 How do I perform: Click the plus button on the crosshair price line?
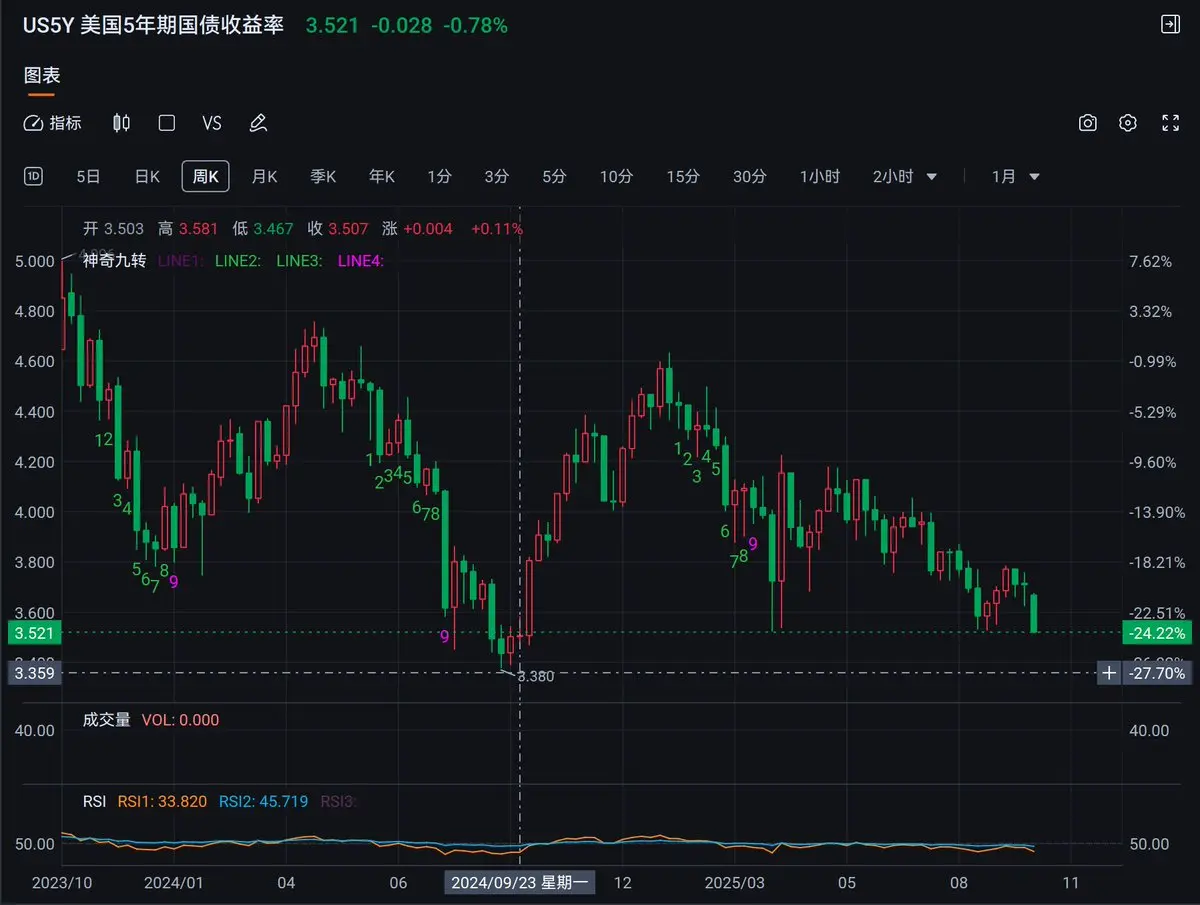pyautogui.click(x=1108, y=673)
